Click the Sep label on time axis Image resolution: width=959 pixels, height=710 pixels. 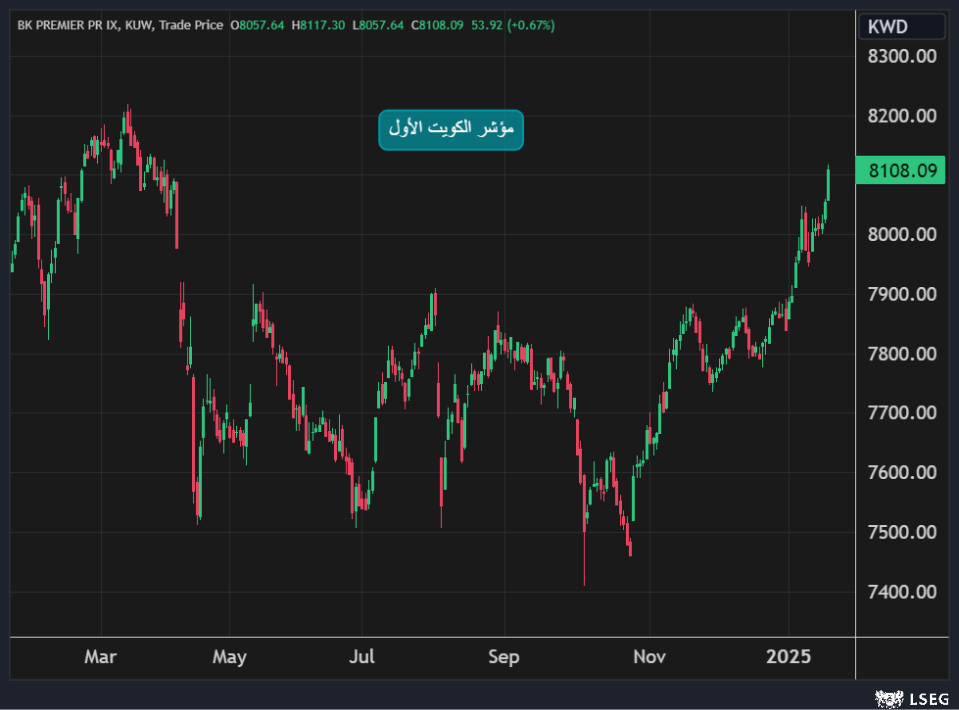pos(504,657)
